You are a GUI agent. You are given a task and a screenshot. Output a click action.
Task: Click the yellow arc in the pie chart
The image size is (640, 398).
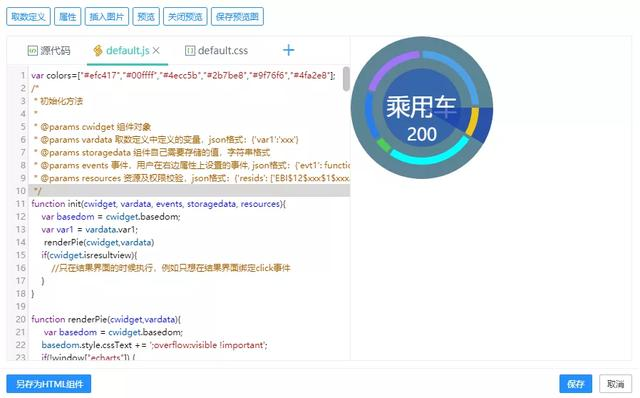(473, 121)
